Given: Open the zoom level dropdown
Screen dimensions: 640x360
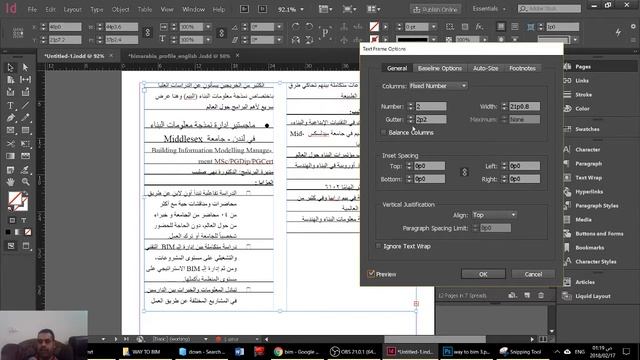Looking at the screenshot, I should pyautogui.click(x=302, y=9).
